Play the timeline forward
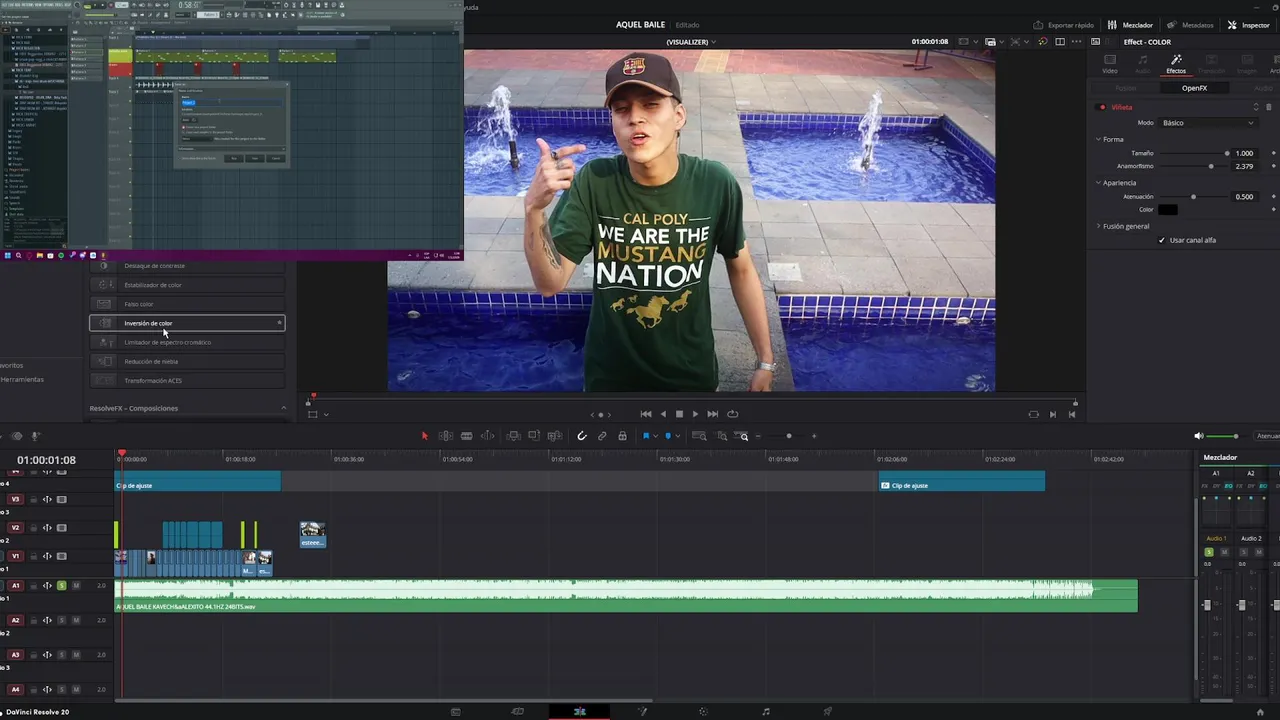 (695, 414)
